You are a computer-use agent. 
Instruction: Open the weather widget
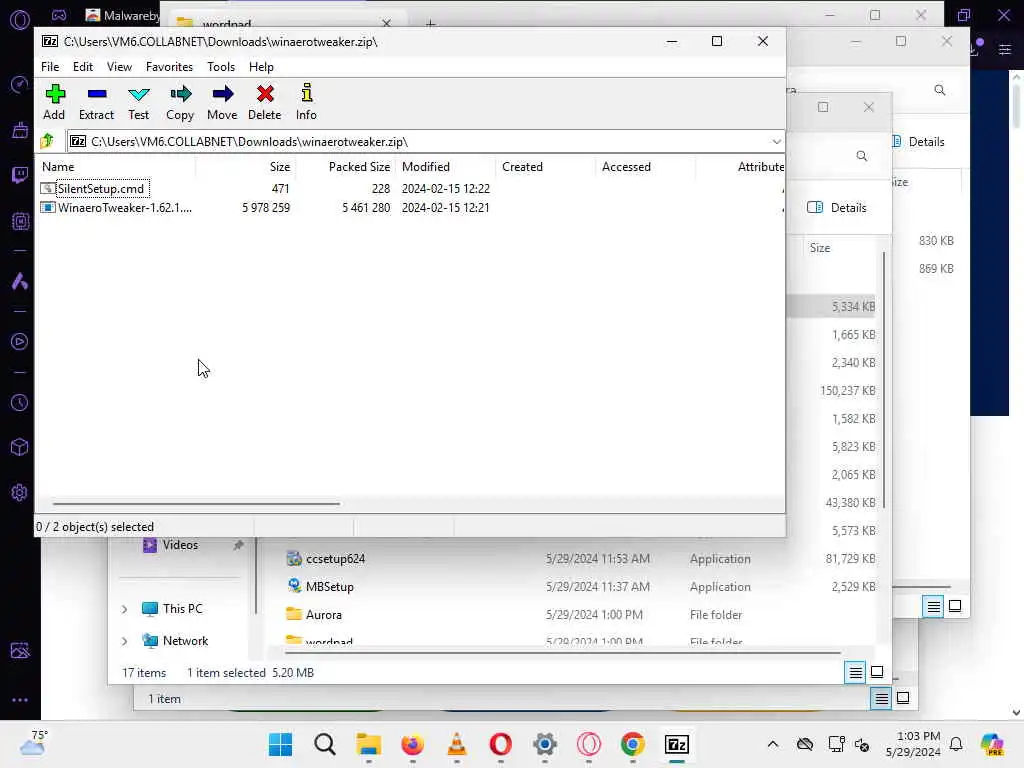32,743
